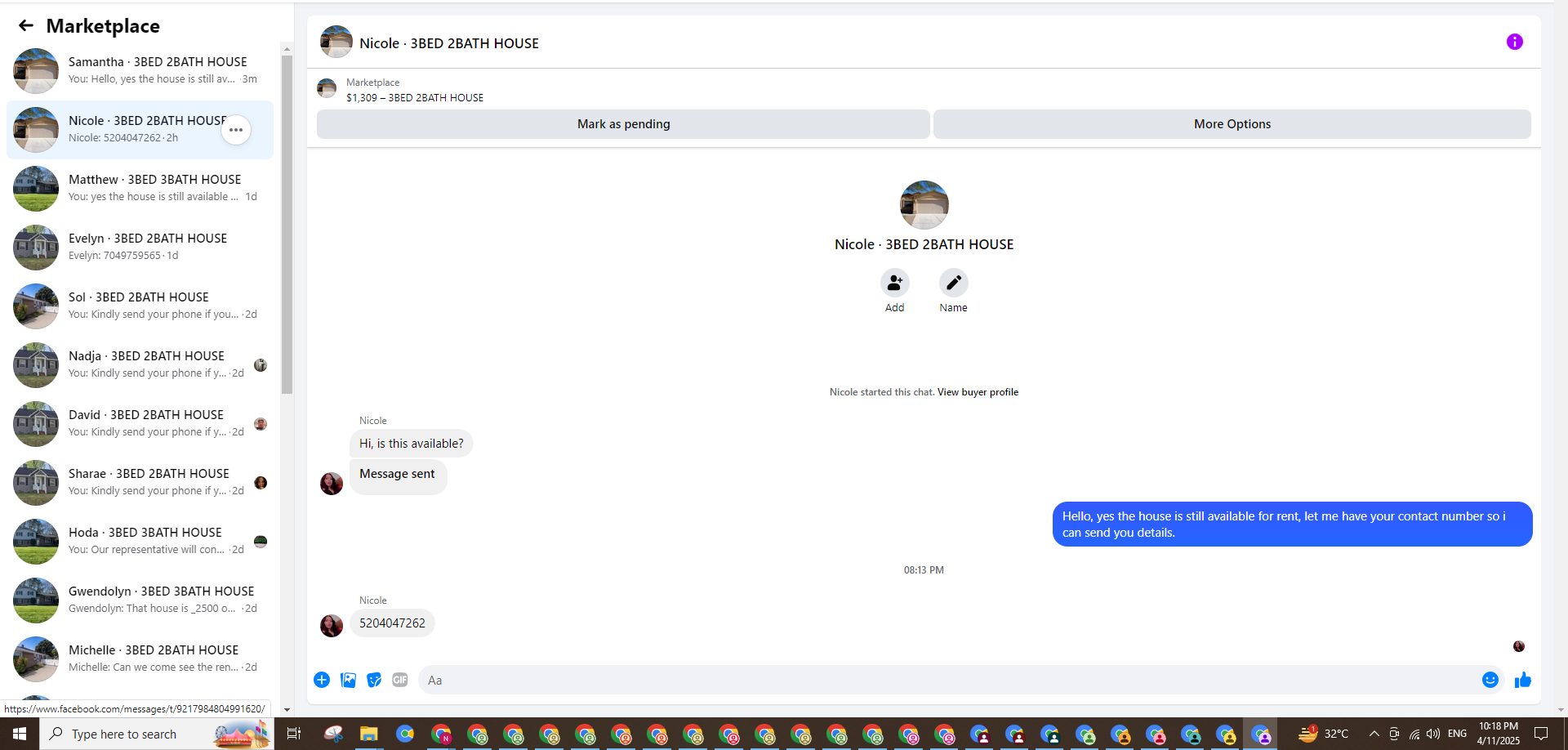Viewport: 1568px width, 750px height.
Task: Click the small Marketplace listing thumbnail
Action: [x=327, y=88]
